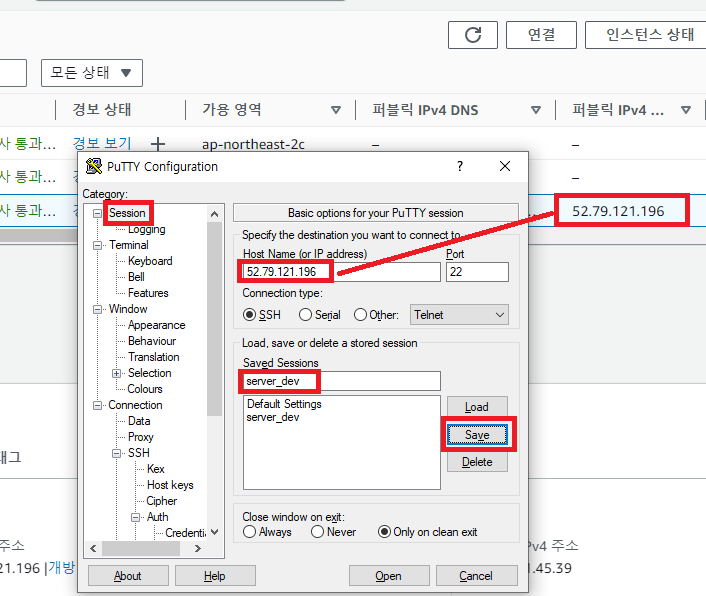Screen dimensions: 706x596
Task: Select Kex category under SSH
Action: coord(156,469)
